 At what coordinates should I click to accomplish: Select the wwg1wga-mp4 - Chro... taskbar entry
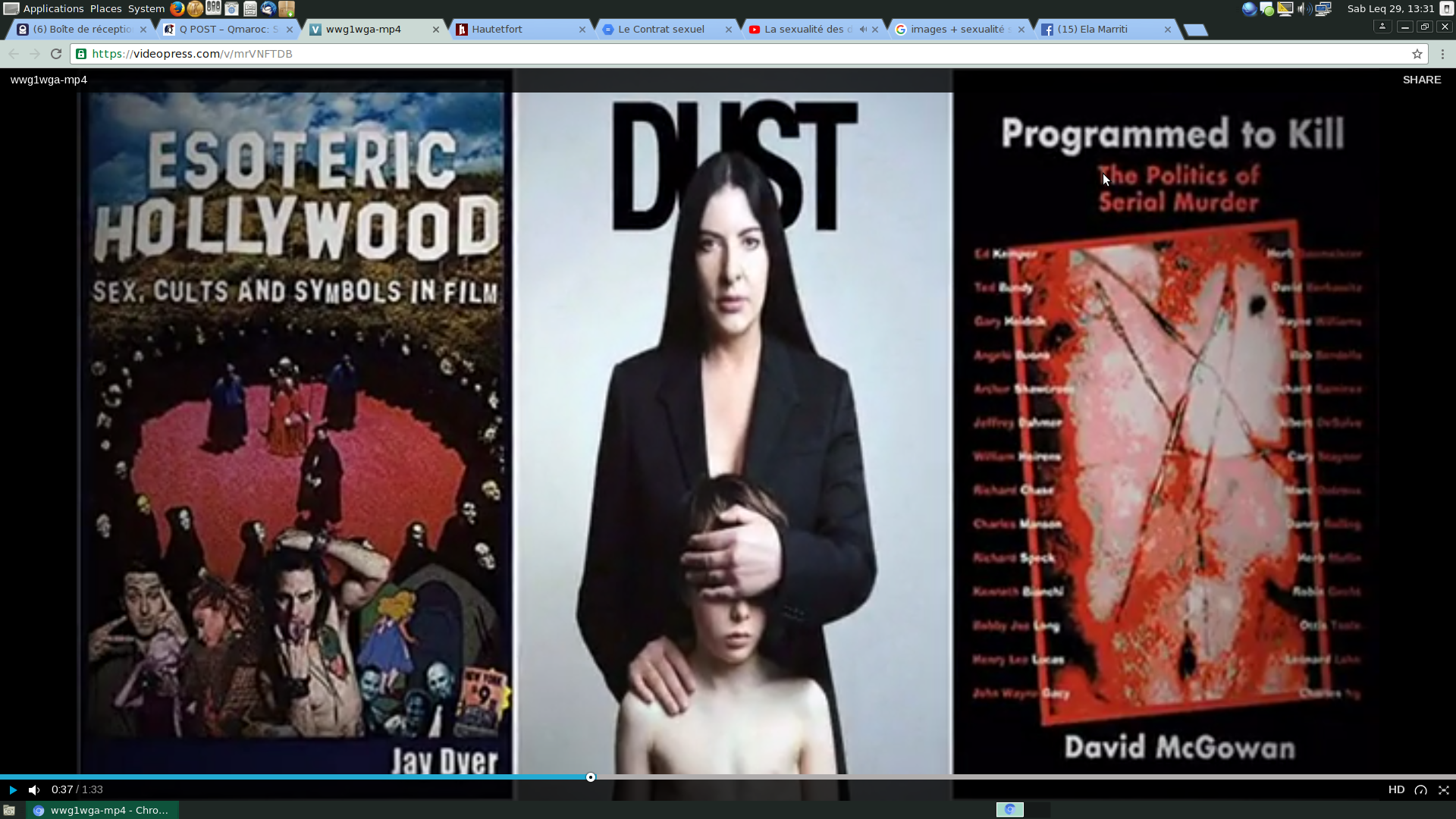(x=102, y=810)
